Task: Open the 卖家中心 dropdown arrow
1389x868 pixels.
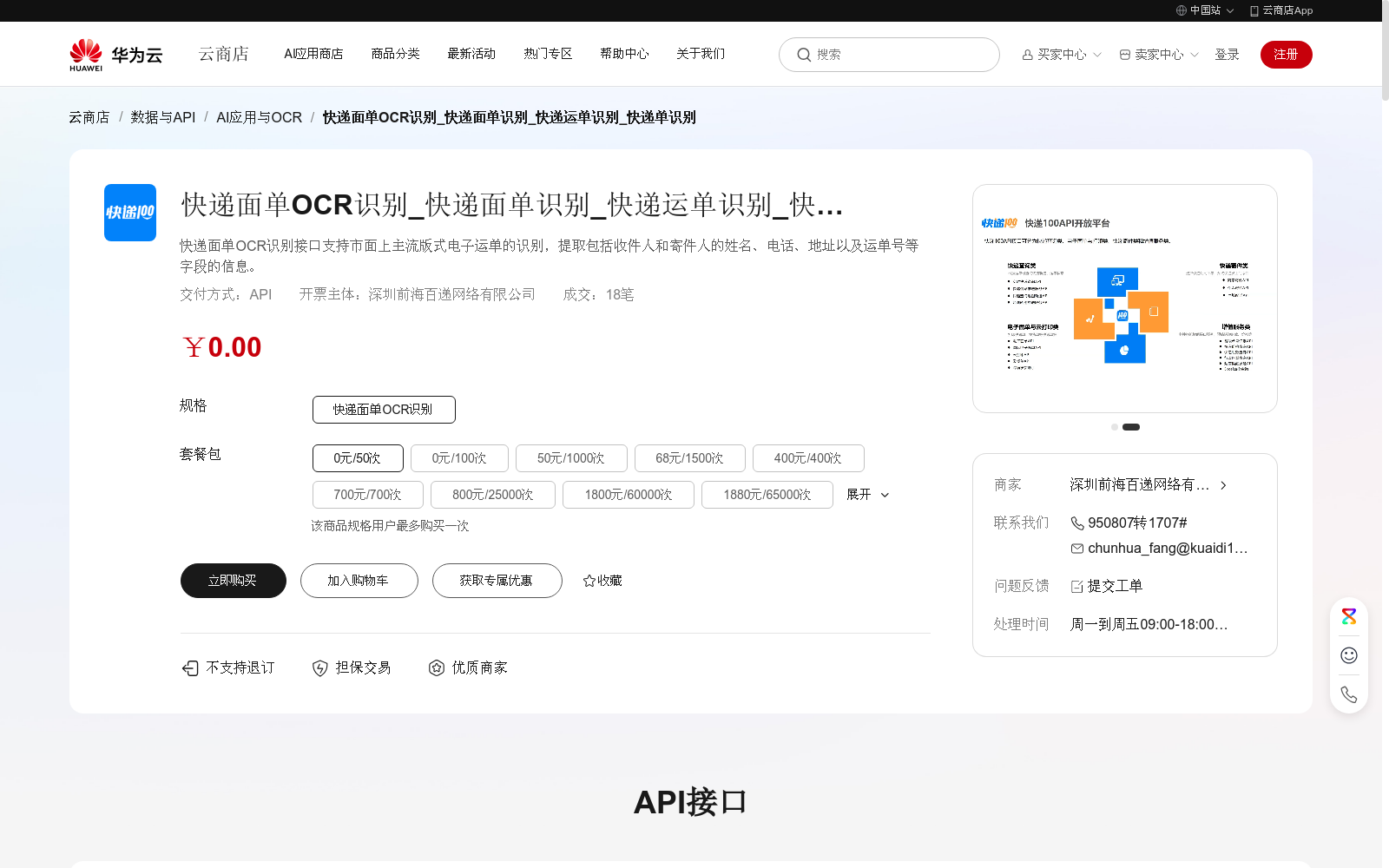Action: 1195,55
